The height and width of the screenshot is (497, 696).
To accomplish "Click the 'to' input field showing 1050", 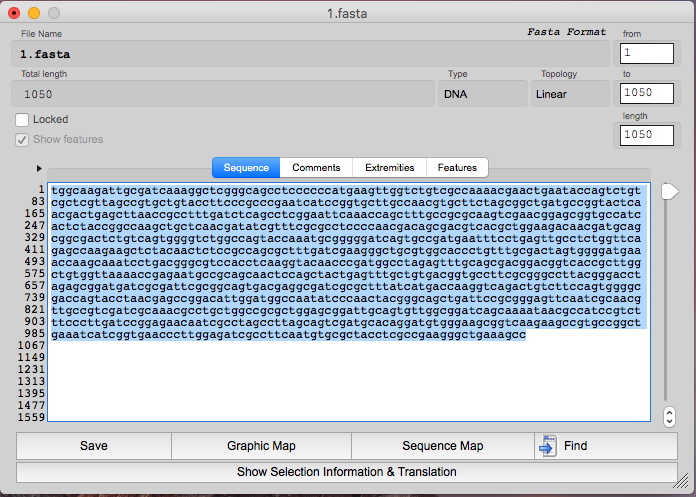I will tap(647, 93).
